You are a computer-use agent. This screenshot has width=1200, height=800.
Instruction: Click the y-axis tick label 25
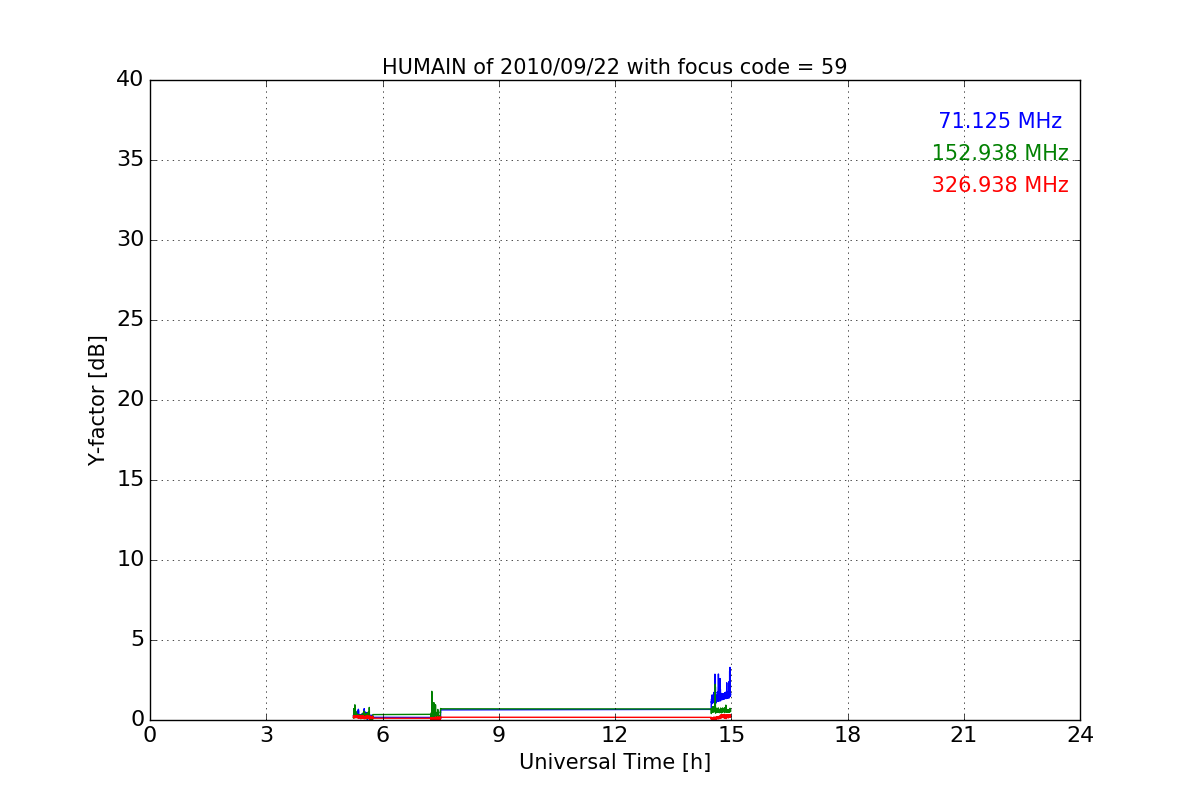tap(130, 320)
